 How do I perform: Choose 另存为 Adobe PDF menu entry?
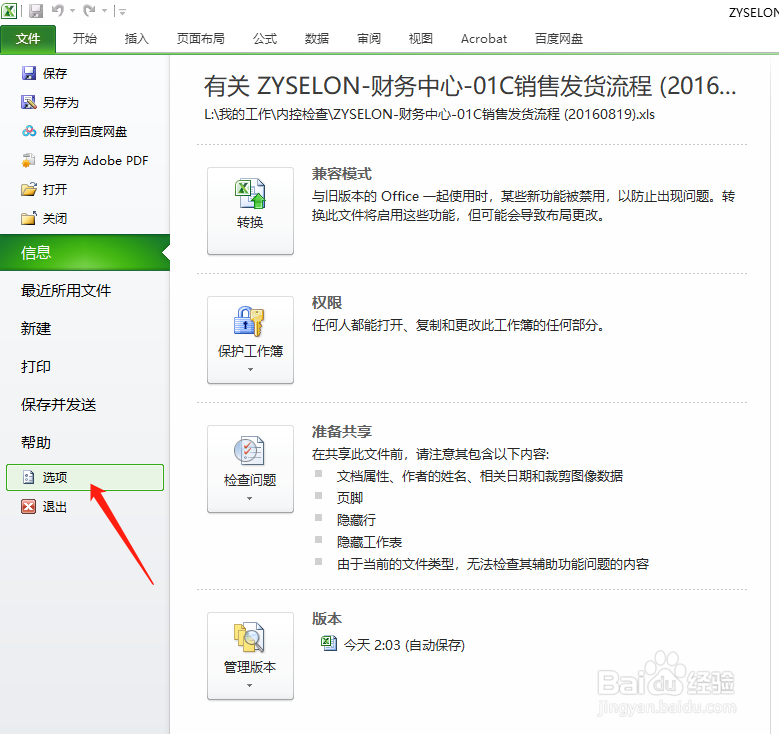coord(95,161)
